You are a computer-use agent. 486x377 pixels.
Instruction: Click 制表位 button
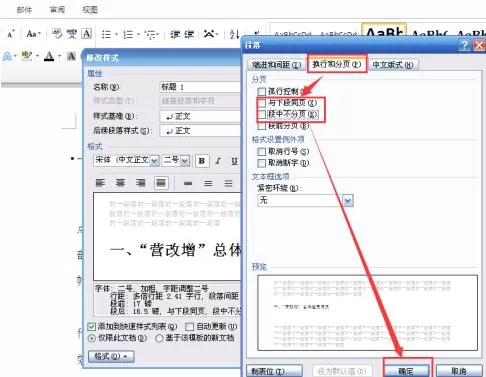274,371
